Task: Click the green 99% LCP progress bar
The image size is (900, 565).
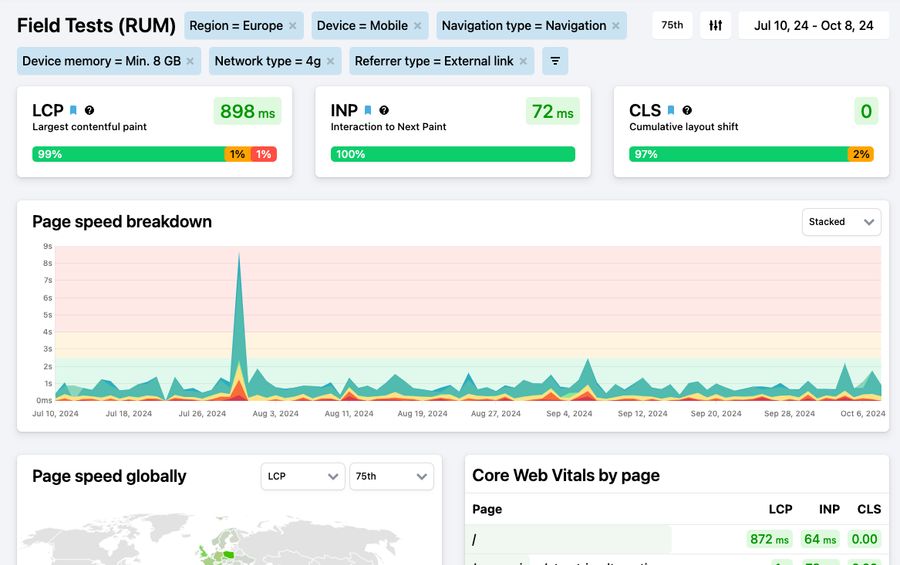Action: 128,154
